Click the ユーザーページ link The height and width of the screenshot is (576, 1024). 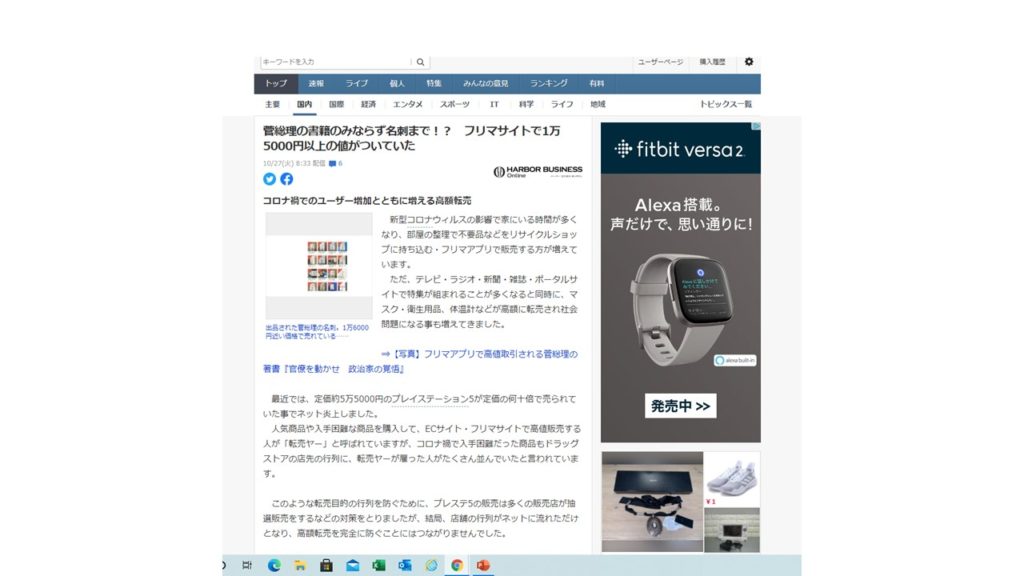tap(660, 62)
